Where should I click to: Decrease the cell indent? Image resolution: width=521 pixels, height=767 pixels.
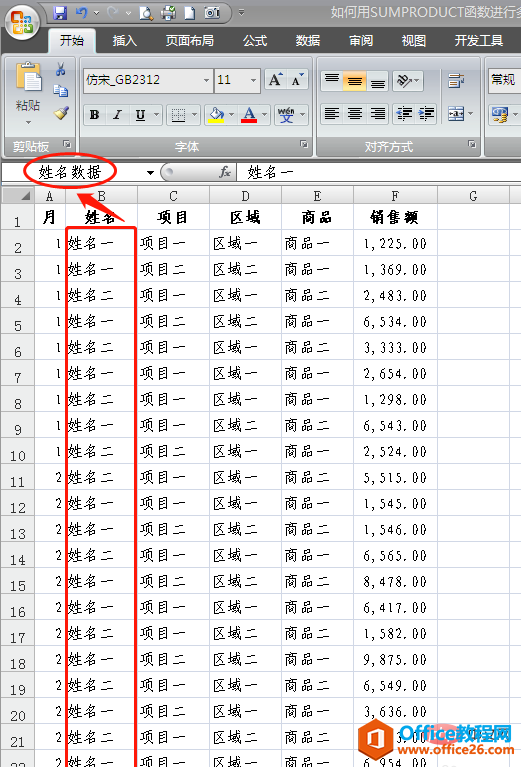click(404, 114)
